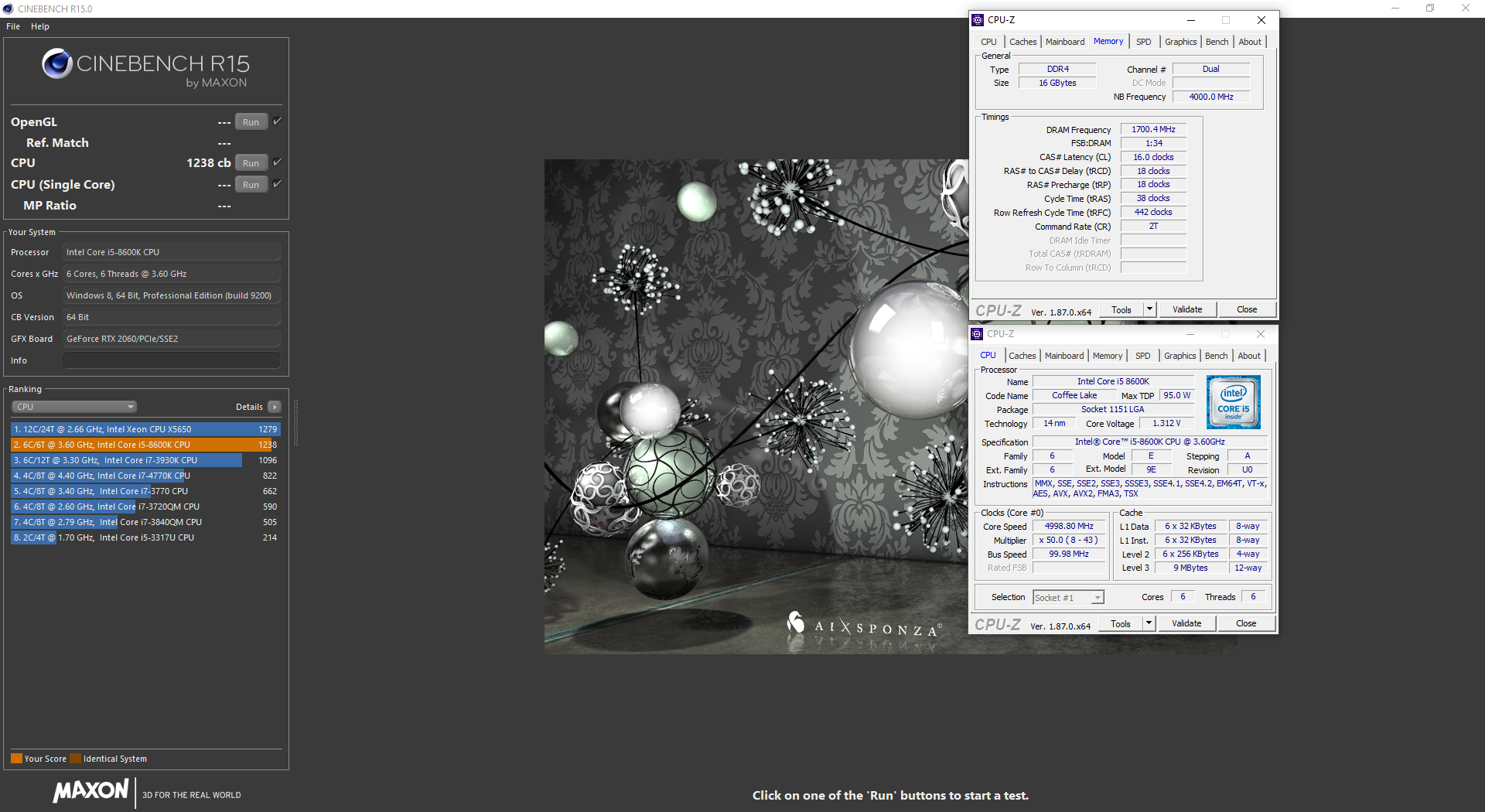Minimize the upper CPU-Z window
The height and width of the screenshot is (812, 1485).
1191,20
